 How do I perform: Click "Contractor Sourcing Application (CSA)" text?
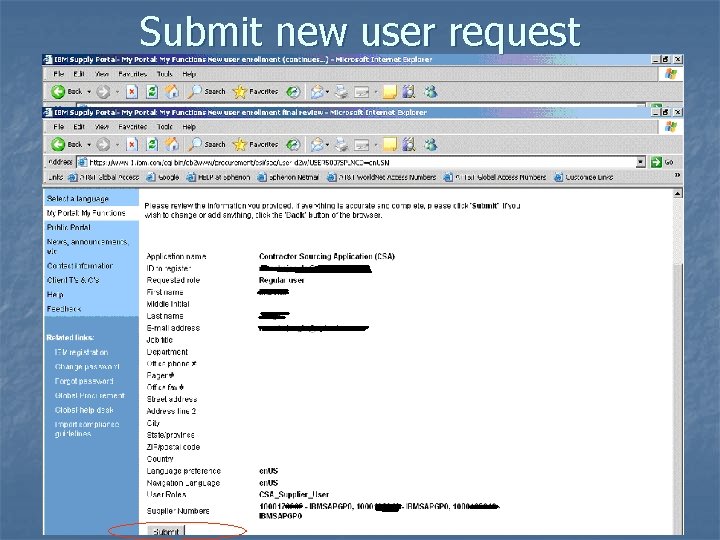pyautogui.click(x=327, y=256)
